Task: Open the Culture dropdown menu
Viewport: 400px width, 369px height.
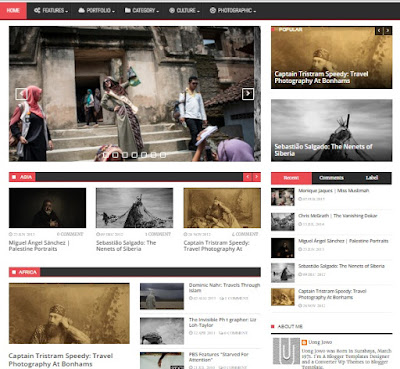Action: [184, 11]
